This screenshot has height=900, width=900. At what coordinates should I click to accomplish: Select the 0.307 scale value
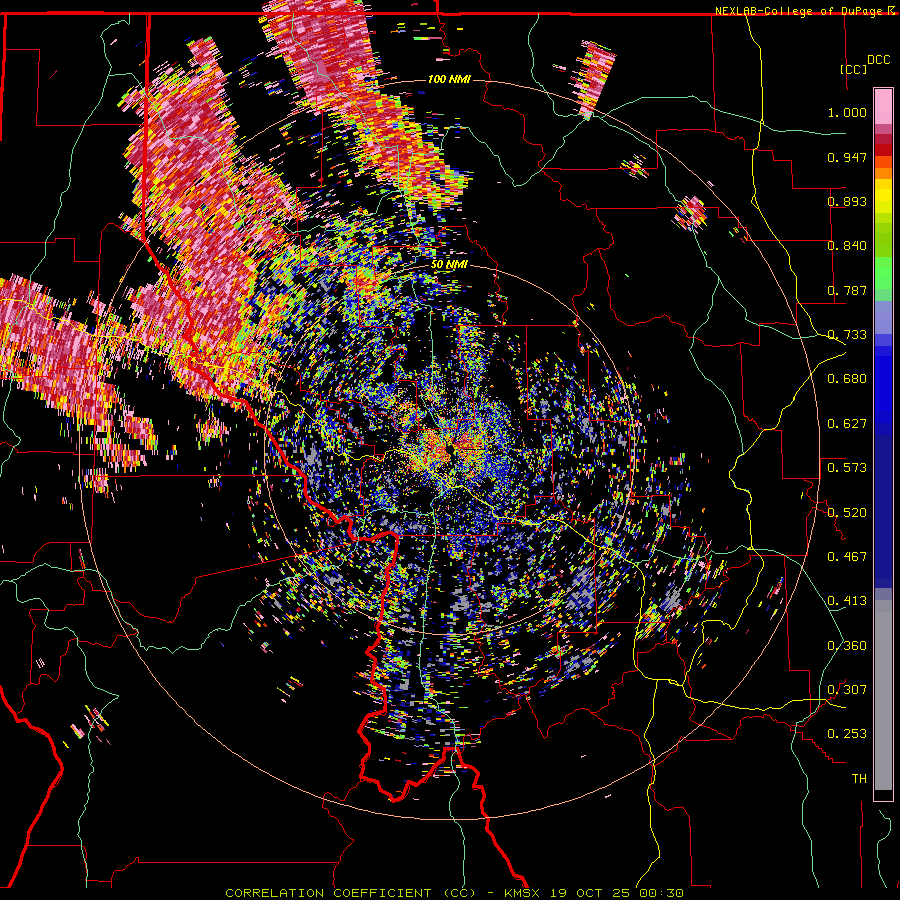847,690
